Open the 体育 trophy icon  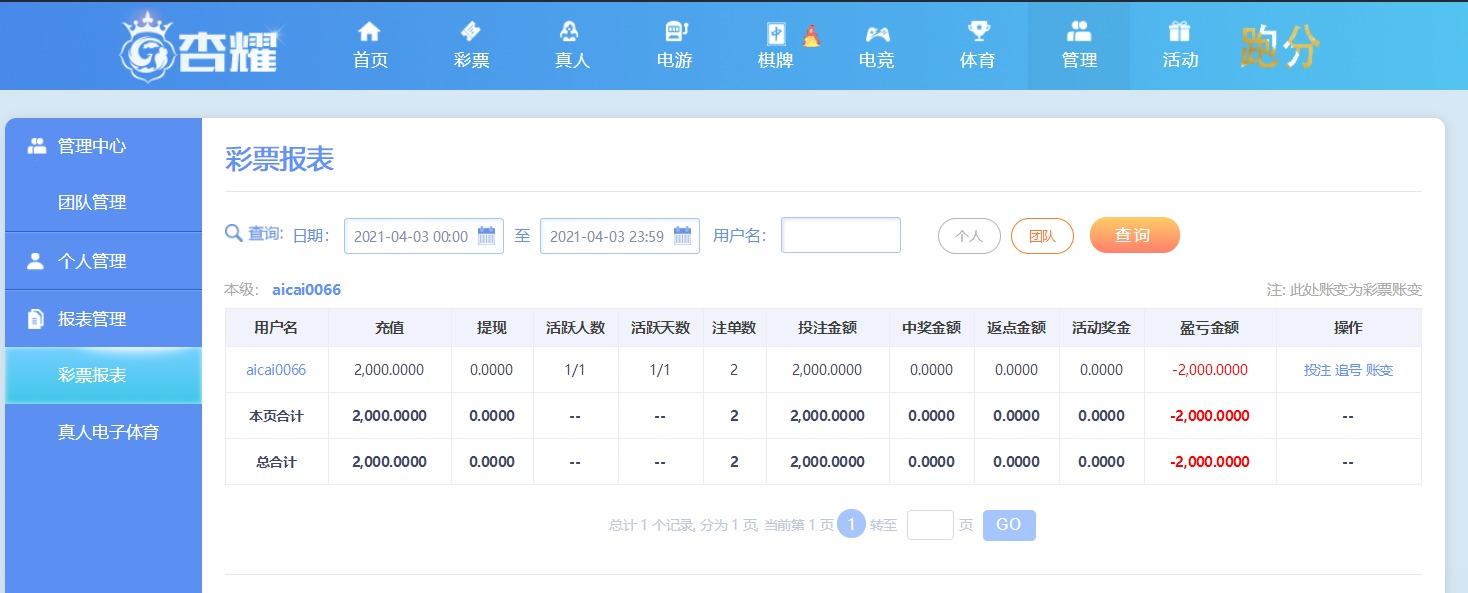[x=978, y=32]
